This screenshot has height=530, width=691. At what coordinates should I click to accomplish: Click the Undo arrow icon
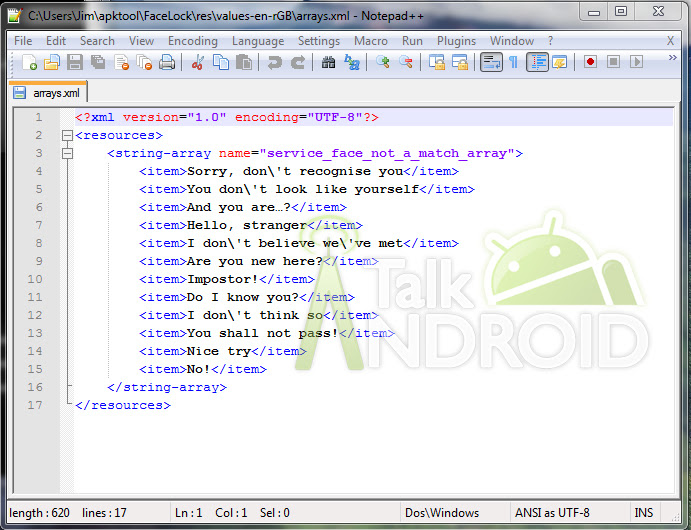(x=275, y=62)
